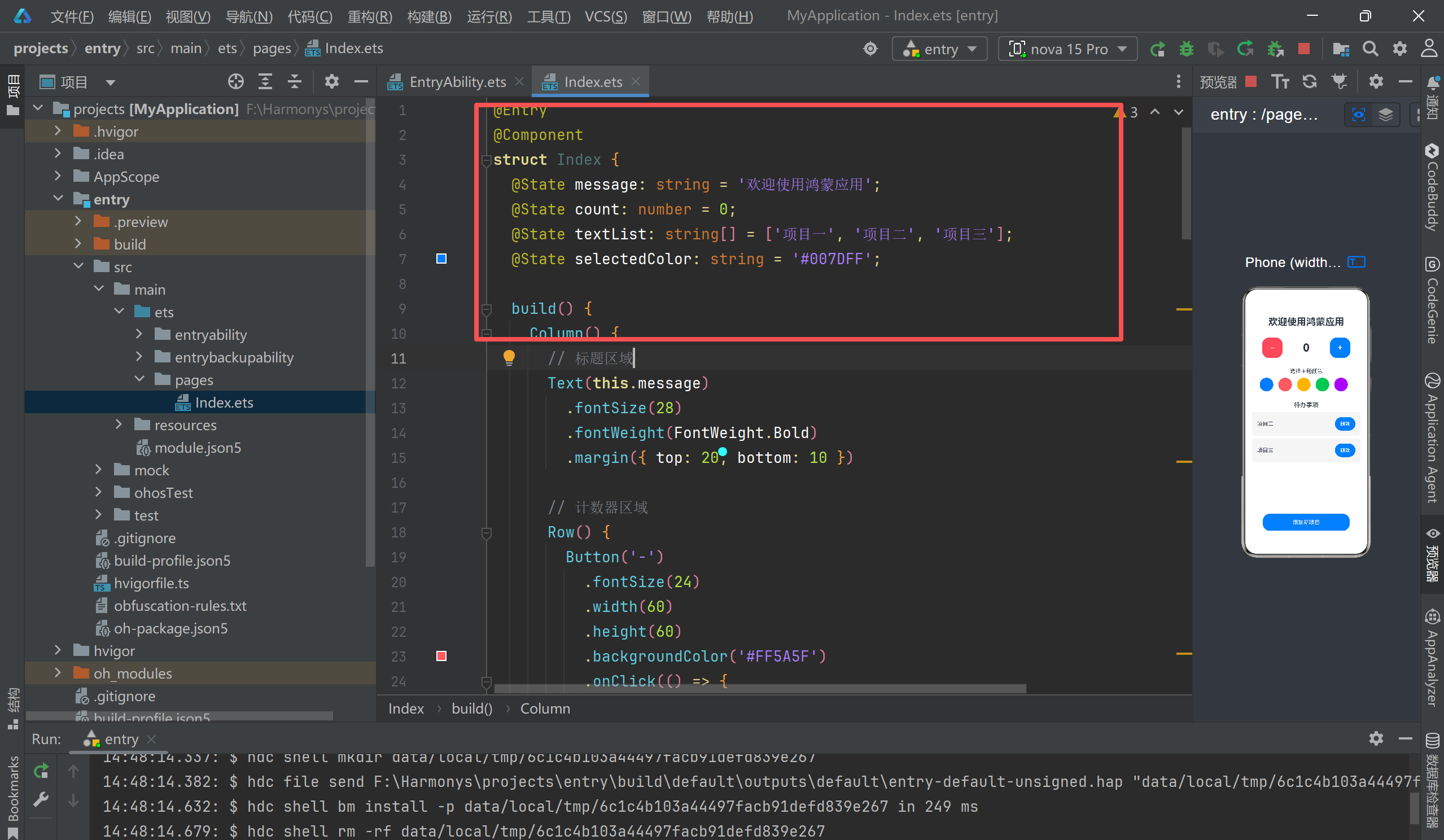This screenshot has width=1444, height=840.
Task: Click the pages breadcrumb in navigation bar
Action: pos(272,49)
